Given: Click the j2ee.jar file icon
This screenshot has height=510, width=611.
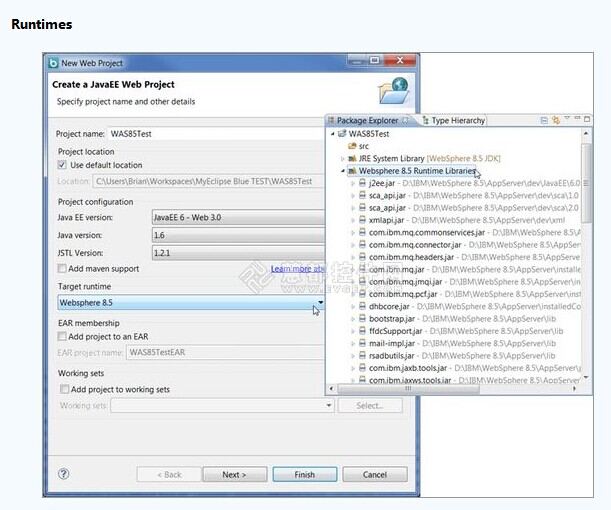Looking at the screenshot, I should pyautogui.click(x=361, y=184).
